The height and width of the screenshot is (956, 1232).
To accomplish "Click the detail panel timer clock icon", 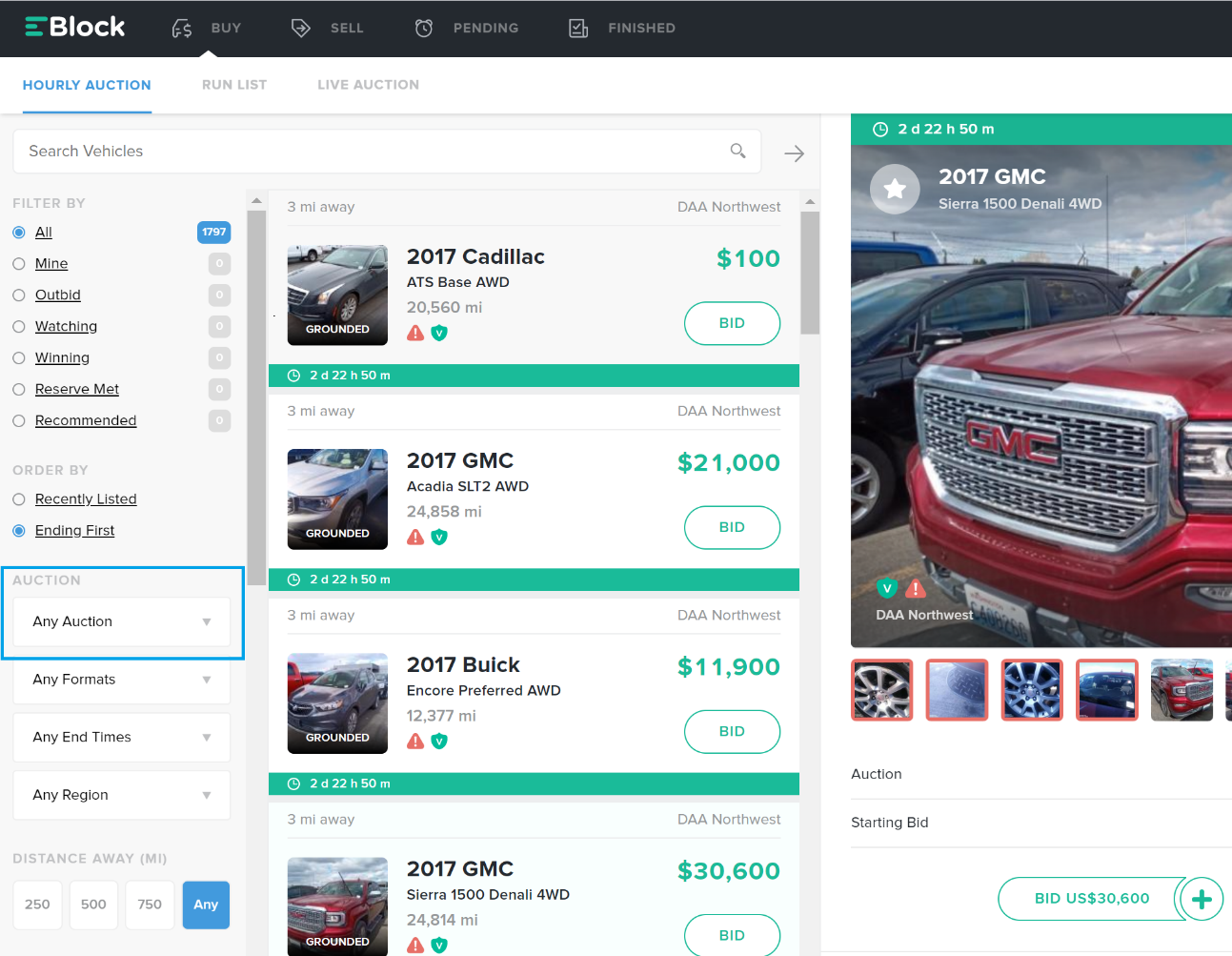I will [880, 130].
